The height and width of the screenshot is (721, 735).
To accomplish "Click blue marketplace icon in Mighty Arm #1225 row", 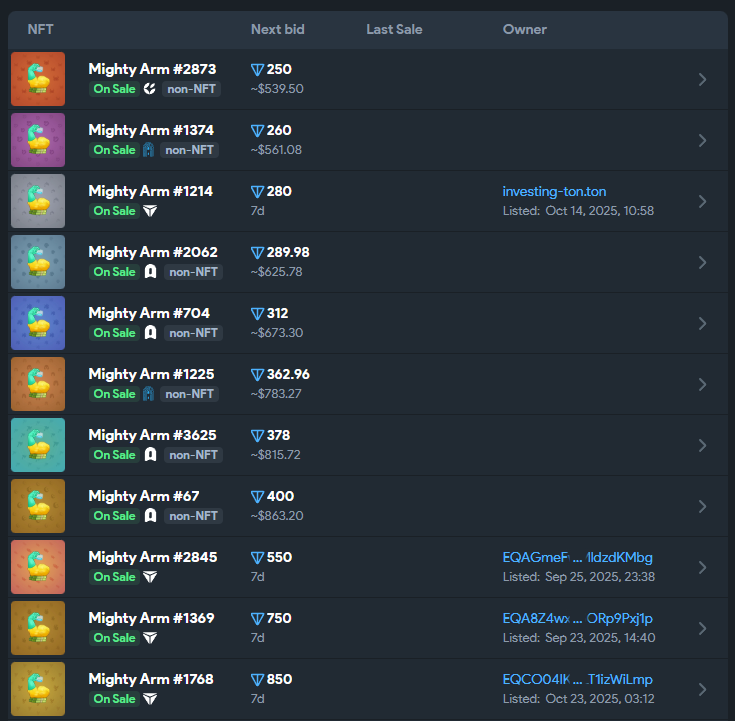I will click(x=149, y=394).
